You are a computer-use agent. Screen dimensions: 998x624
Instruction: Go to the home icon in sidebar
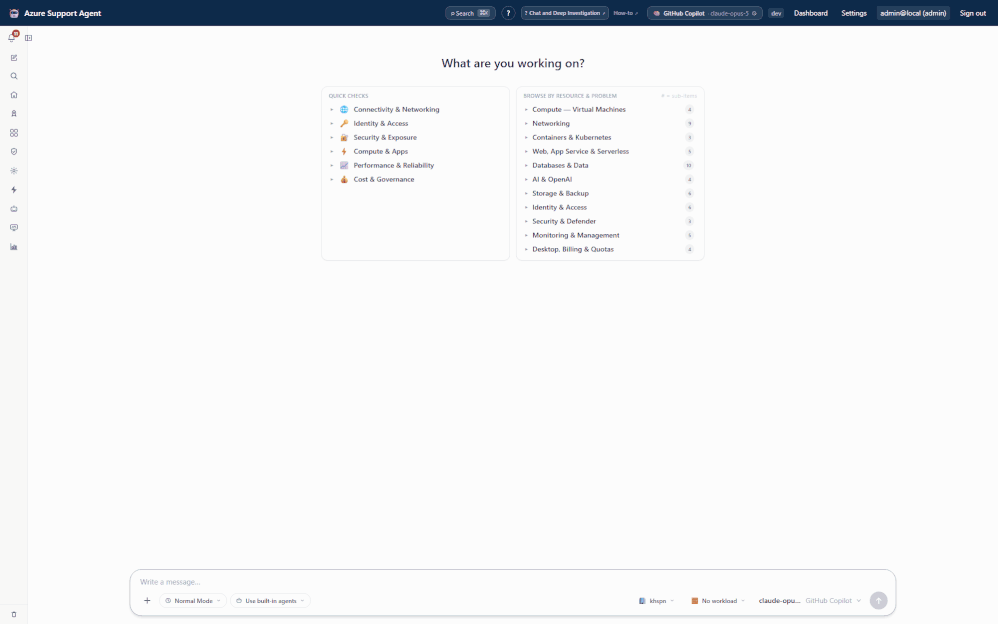click(14, 95)
